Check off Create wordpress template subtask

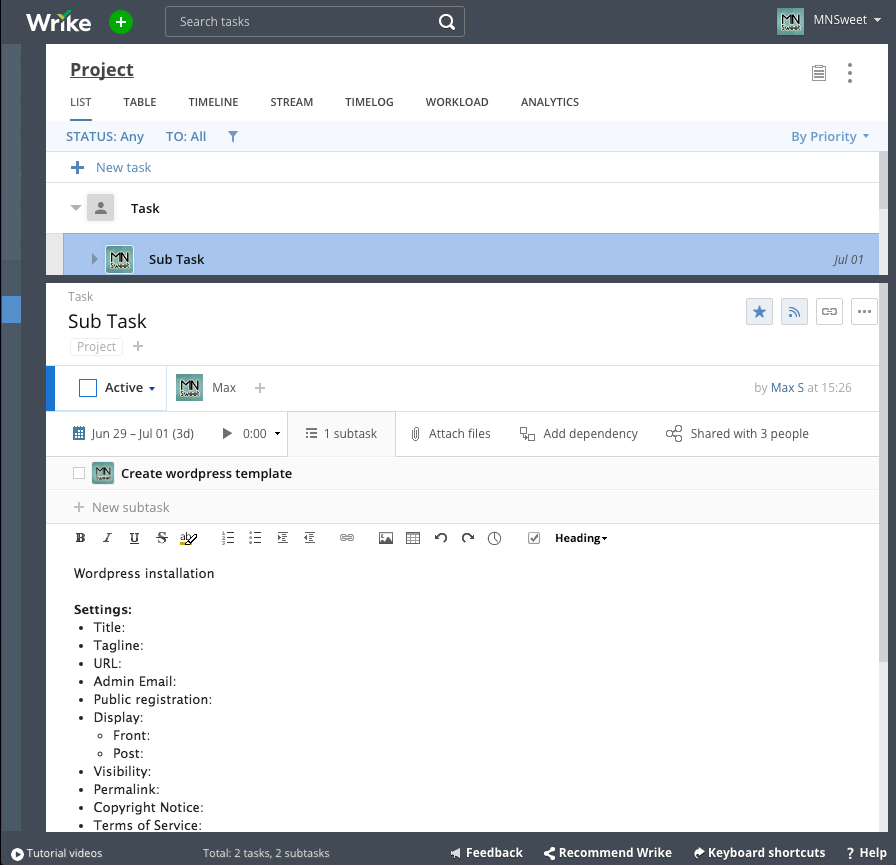point(79,473)
